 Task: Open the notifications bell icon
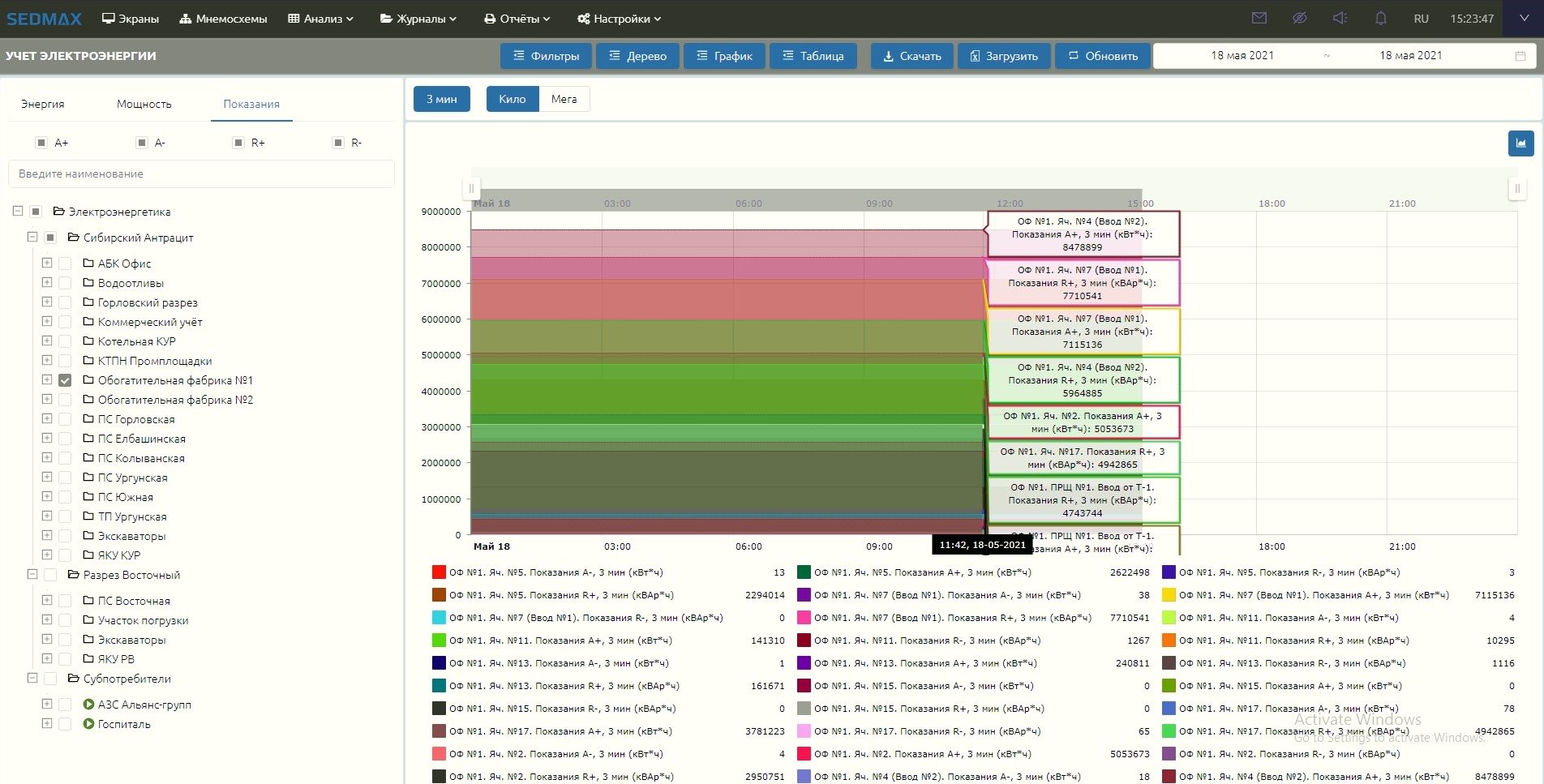click(1380, 18)
